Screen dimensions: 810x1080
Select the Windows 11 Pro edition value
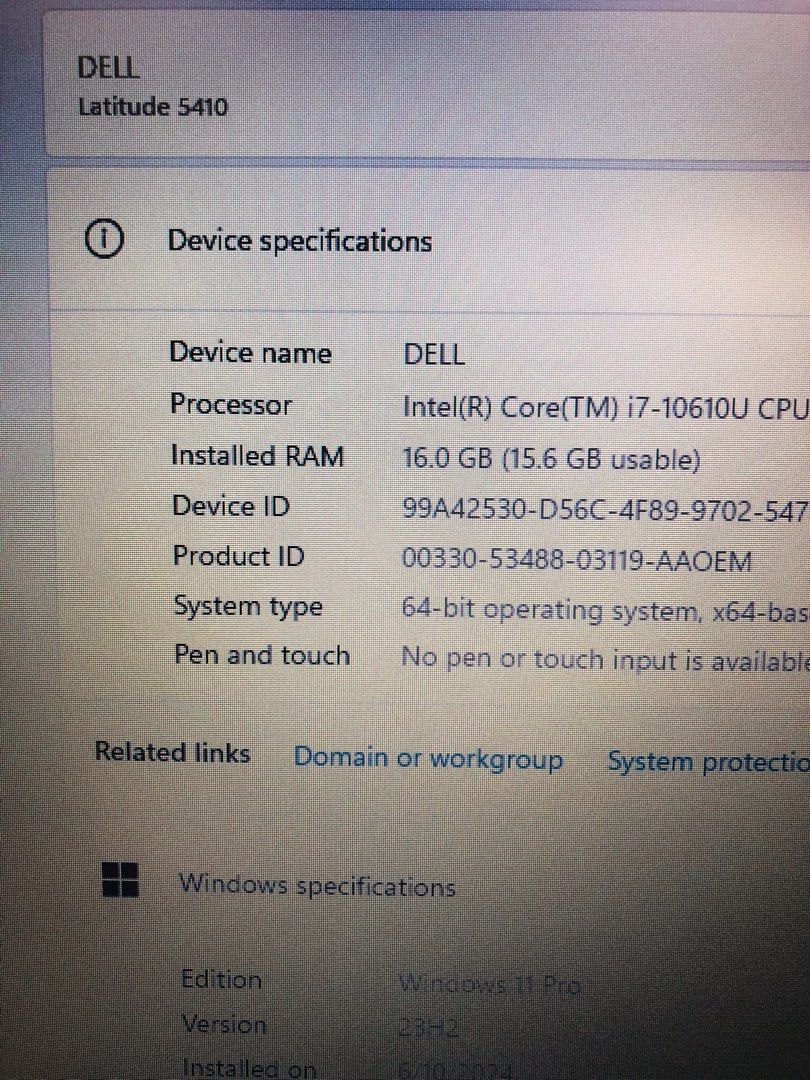click(490, 984)
